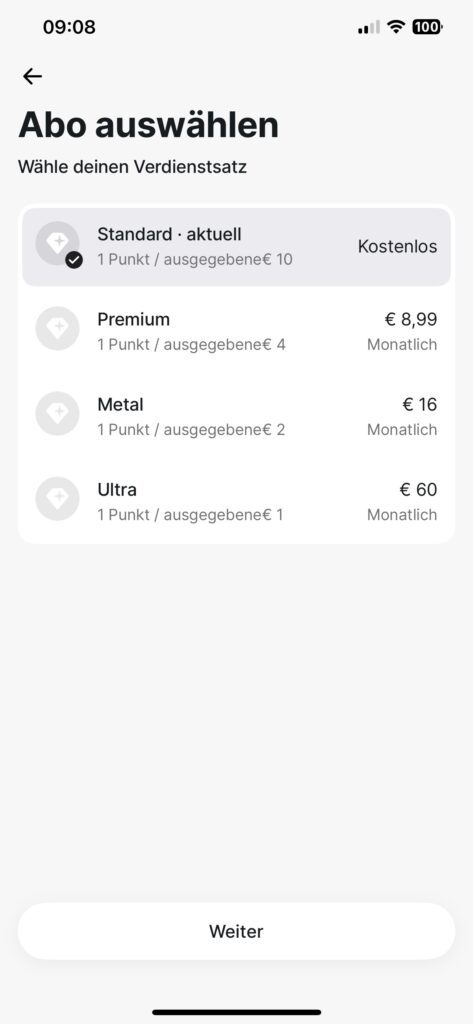Tap the Ultra plan diamond icon
Image resolution: width=473 pixels, height=1024 pixels.
coord(57,498)
